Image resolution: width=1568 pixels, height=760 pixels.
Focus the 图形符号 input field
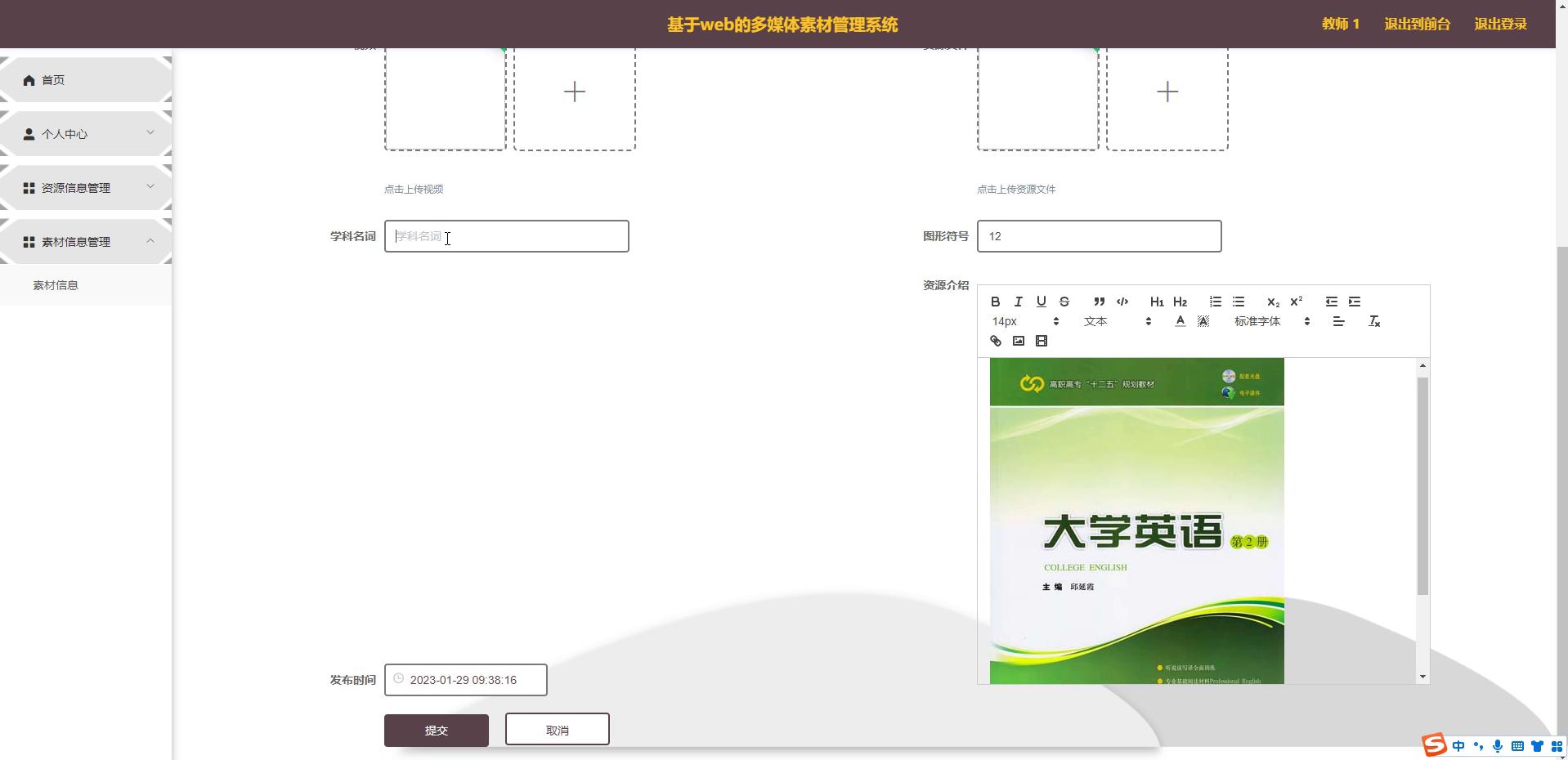(x=1100, y=236)
